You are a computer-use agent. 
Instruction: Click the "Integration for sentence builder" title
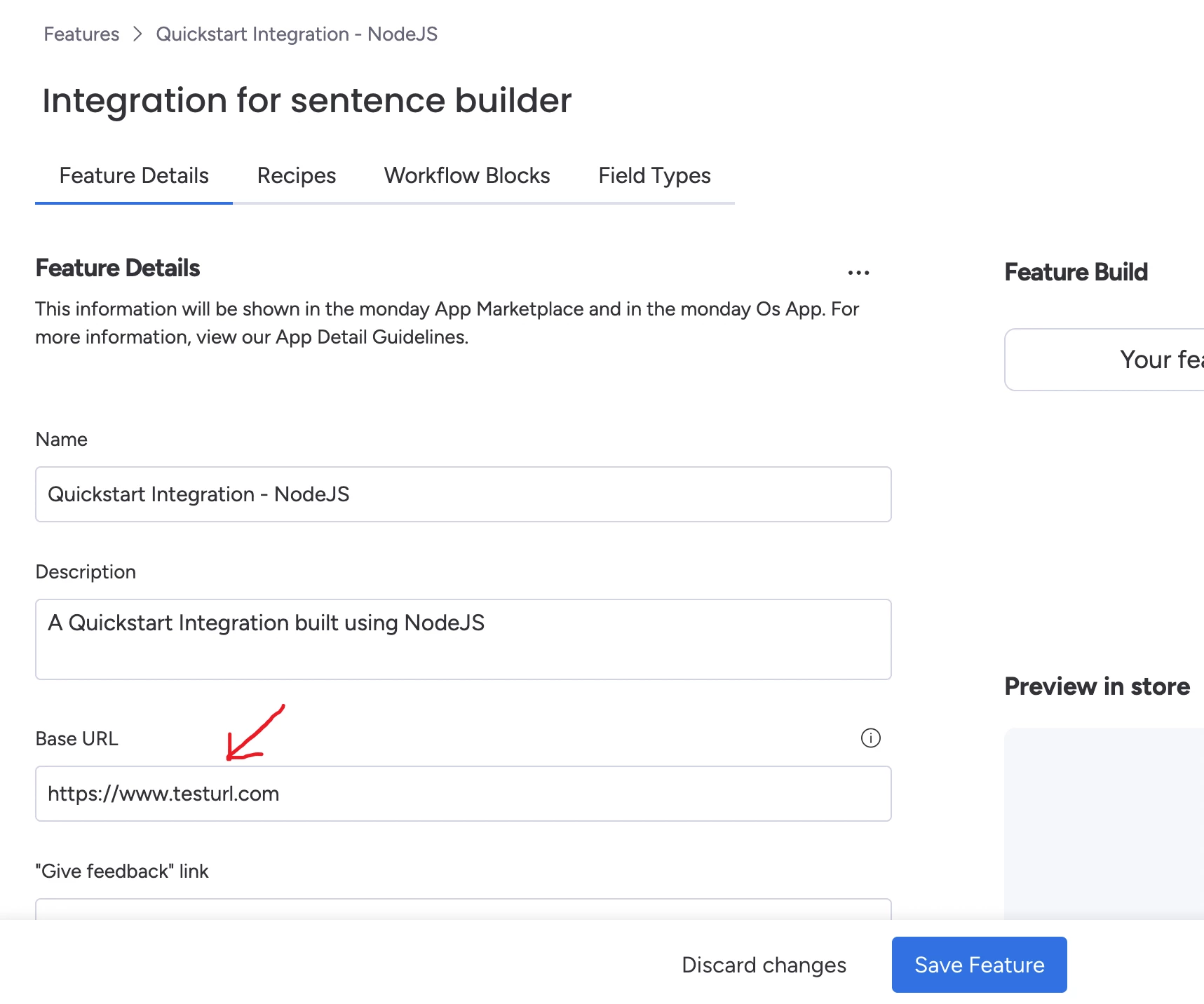(307, 100)
